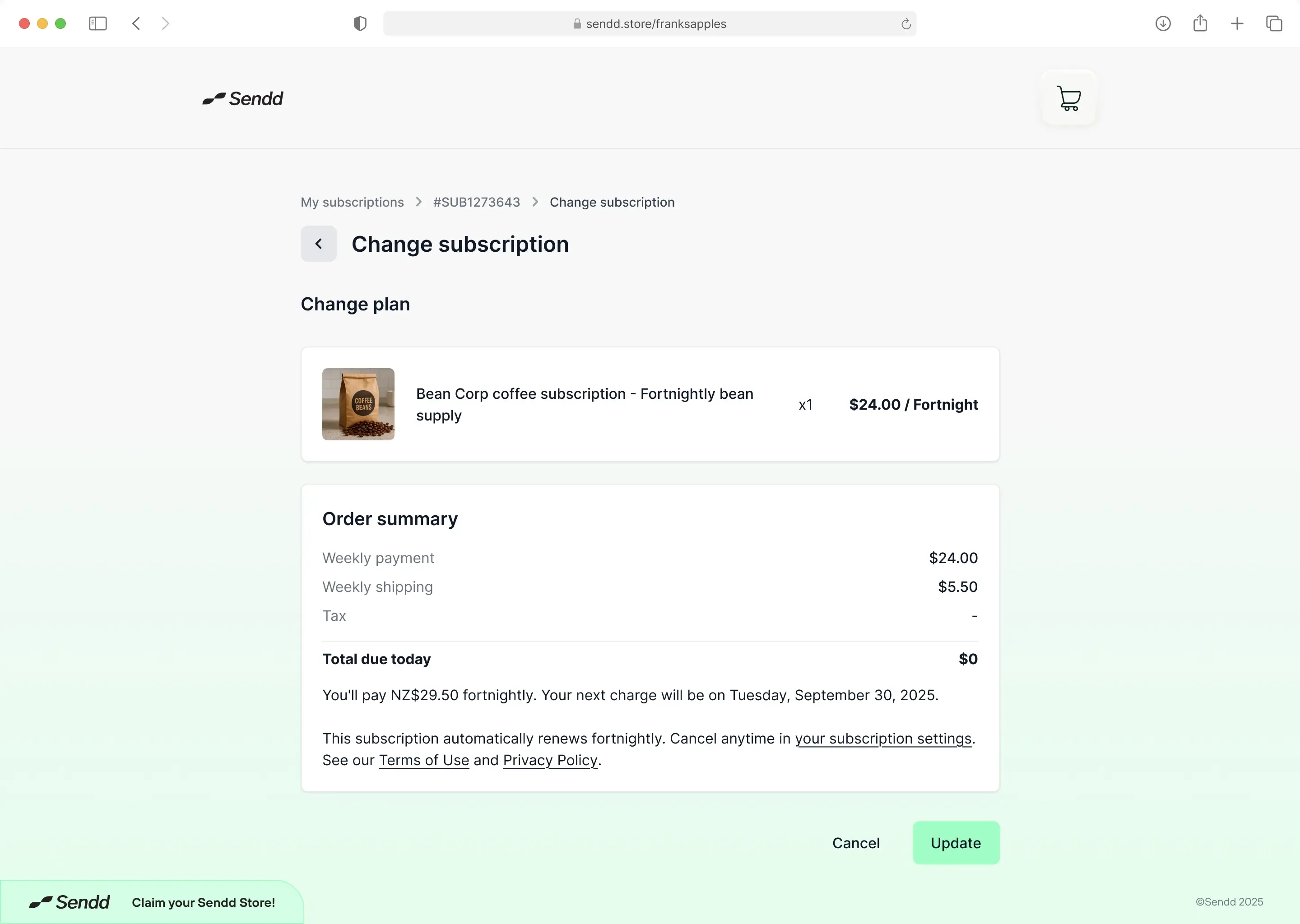
Task: Go back using the arrow beside Change subscription
Action: (318, 244)
